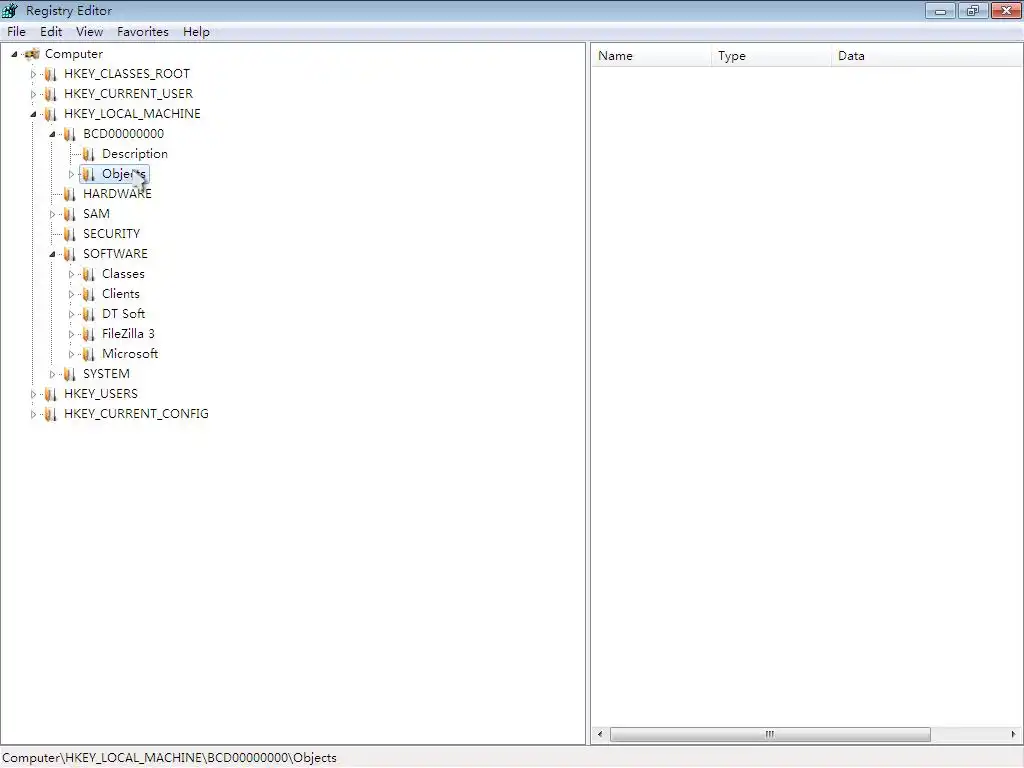Expand the Classes key
1024x768 pixels.
pyautogui.click(x=71, y=274)
